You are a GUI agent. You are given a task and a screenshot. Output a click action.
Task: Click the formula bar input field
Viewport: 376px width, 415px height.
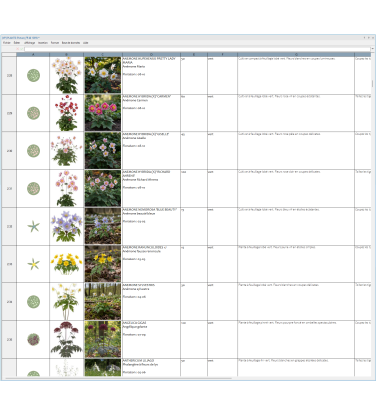197,49
